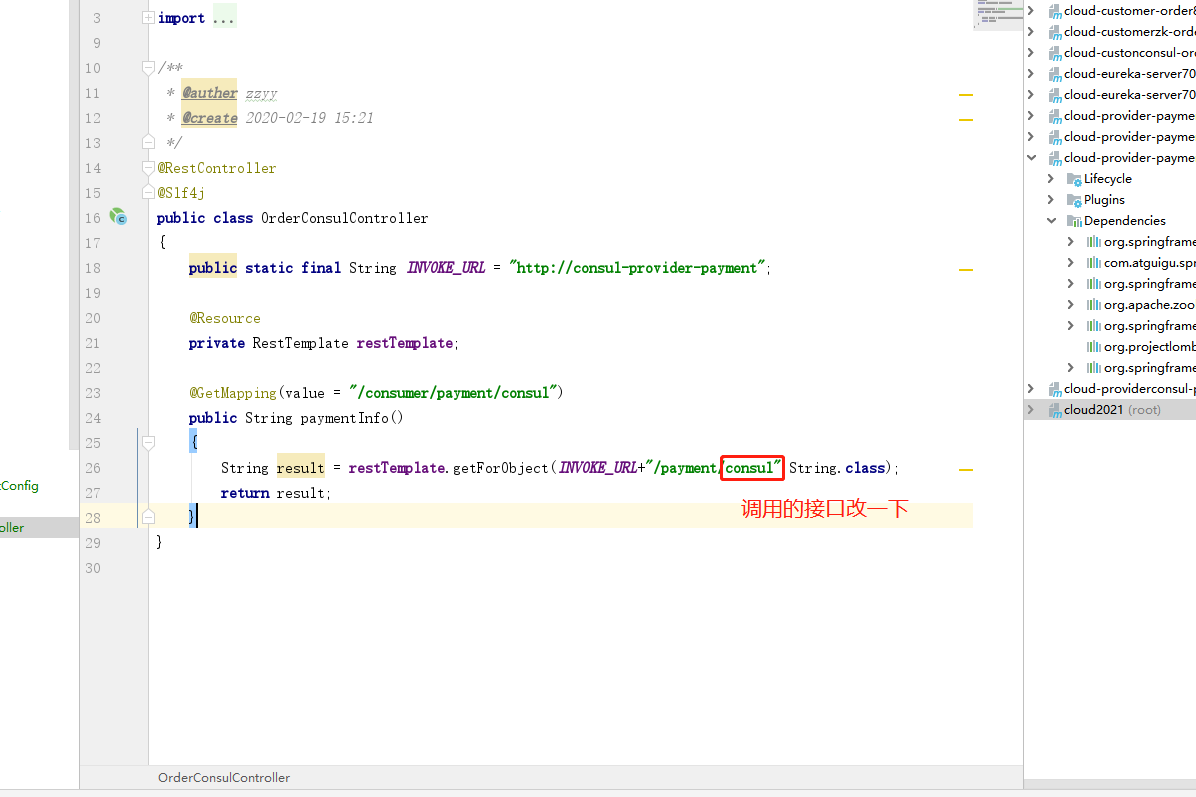Screen dimensions: 1196x797
Task: Click the @auther tag in the Javadoc
Action: click(209, 93)
